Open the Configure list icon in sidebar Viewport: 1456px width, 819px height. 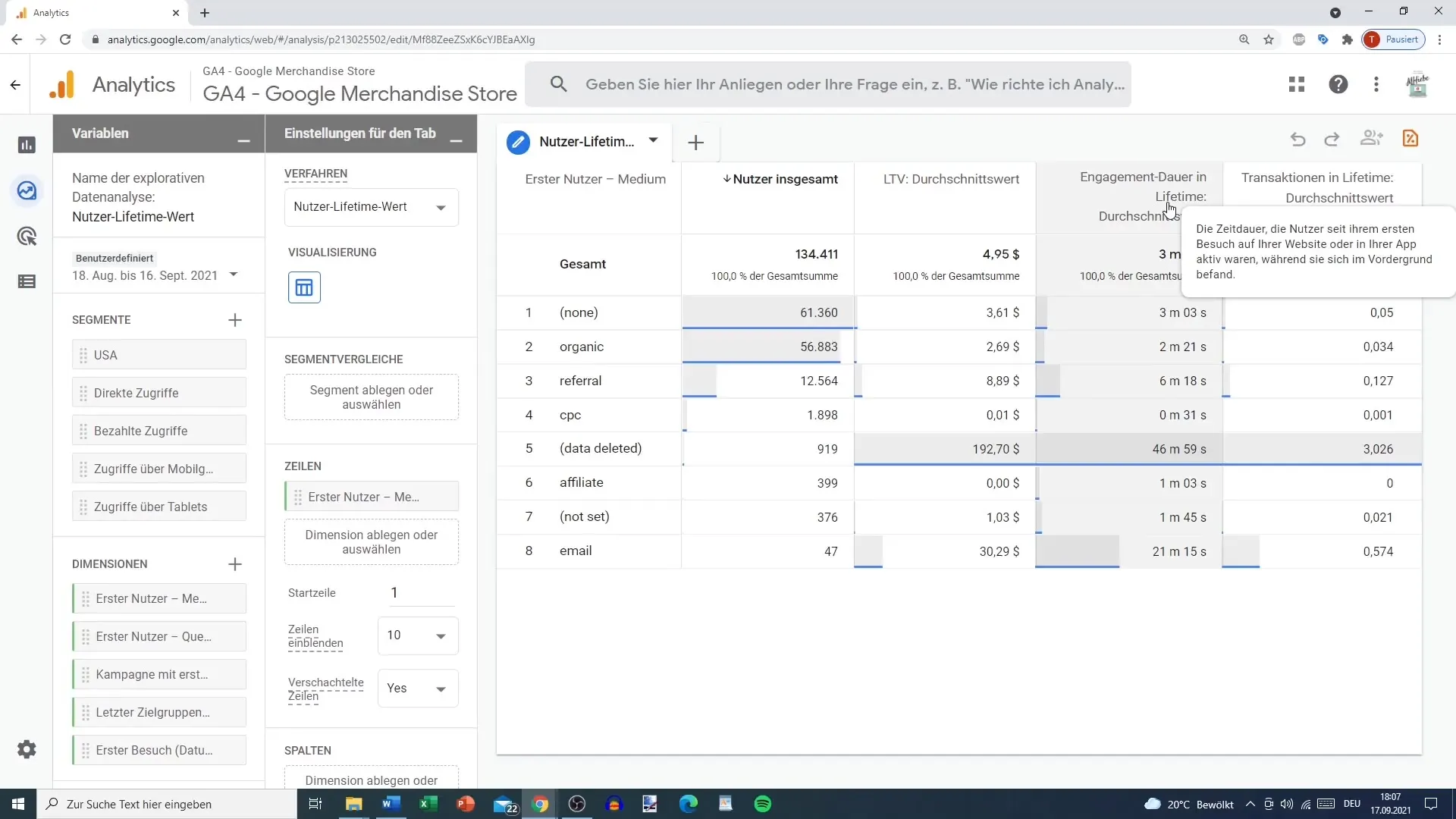pos(27,282)
